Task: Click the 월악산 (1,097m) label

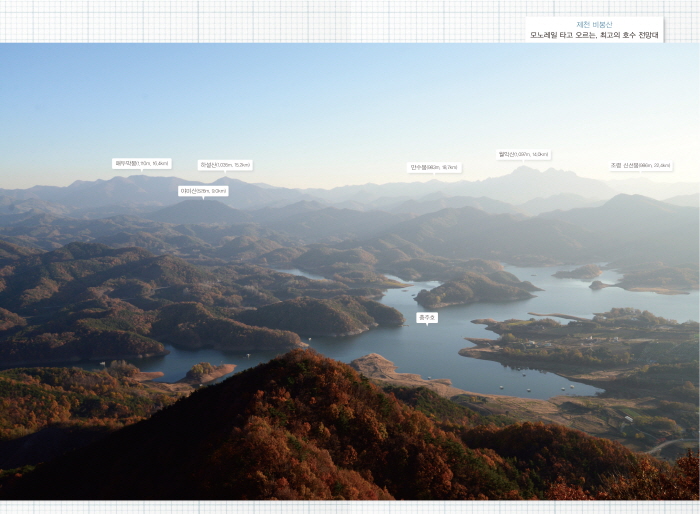Action: (x=524, y=155)
